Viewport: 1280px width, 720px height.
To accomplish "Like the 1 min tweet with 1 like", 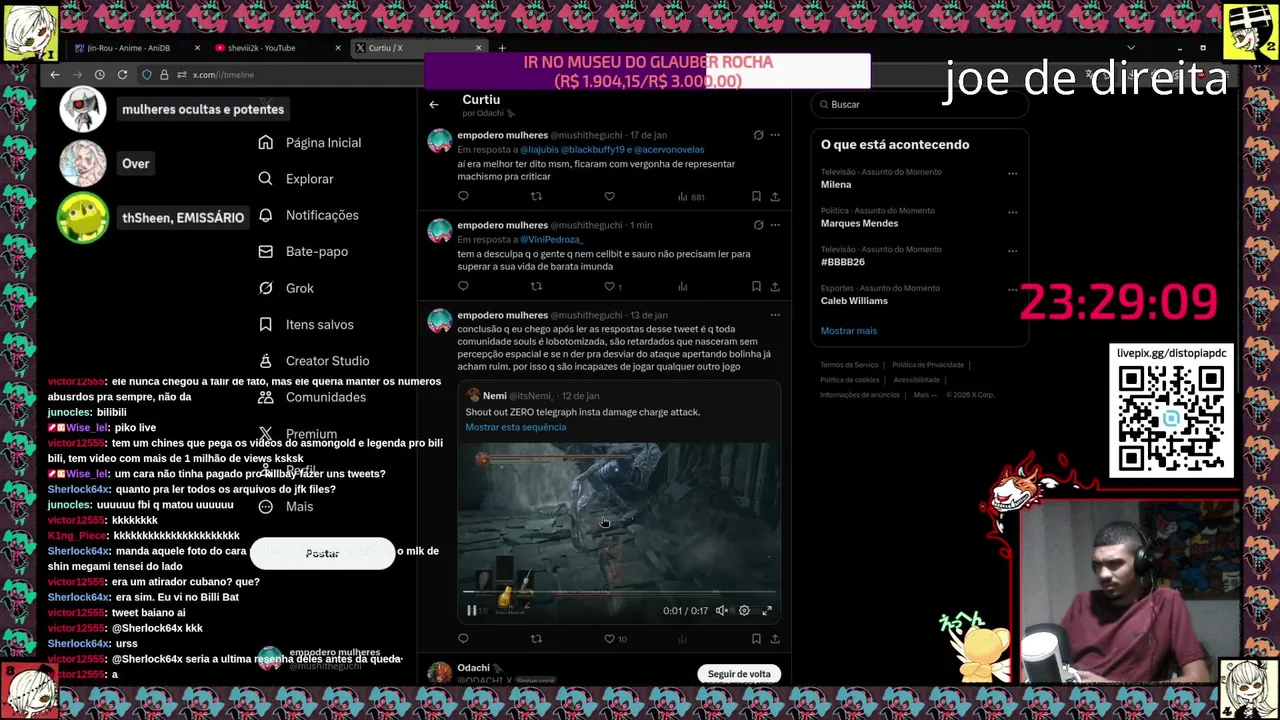I will pos(612,287).
